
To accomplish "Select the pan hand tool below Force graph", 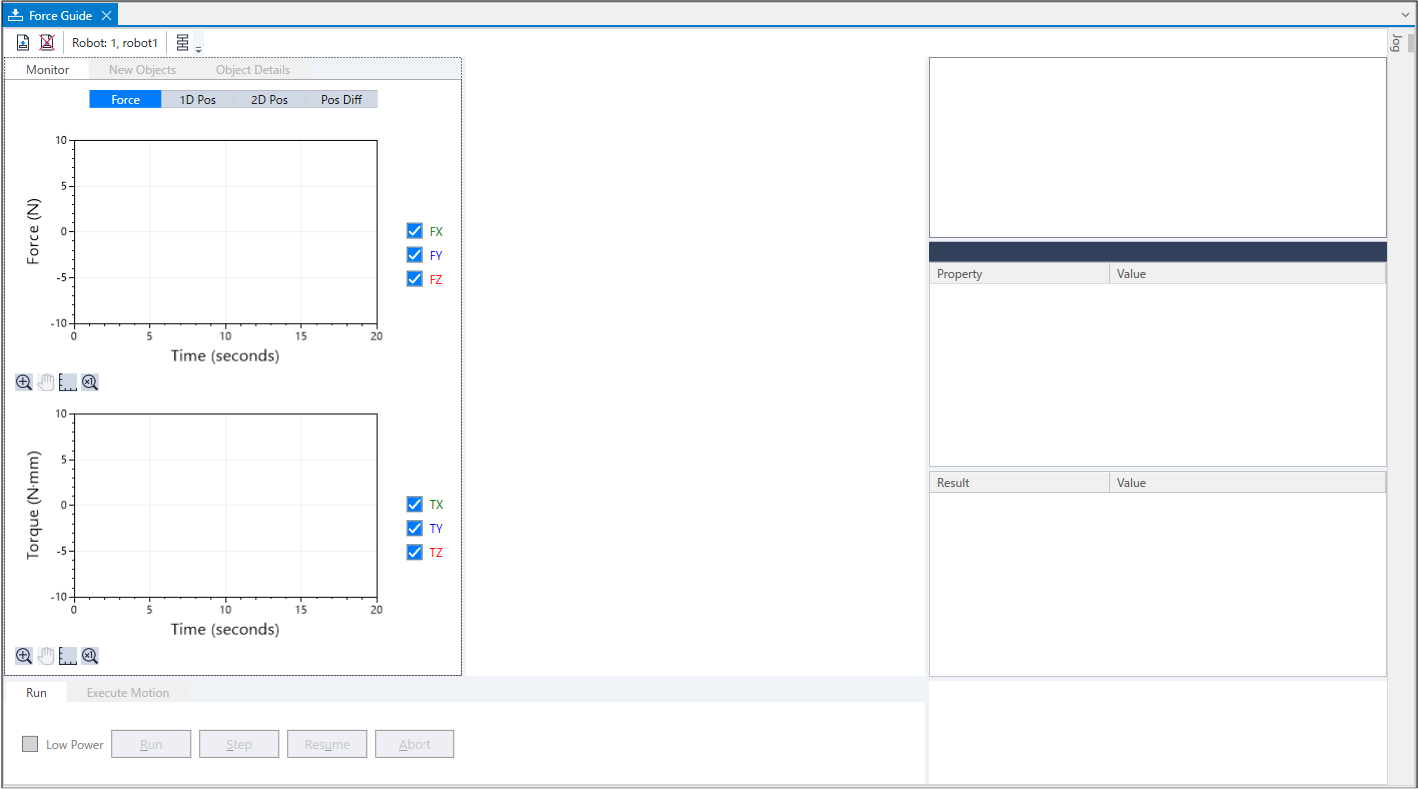I will (x=46, y=382).
